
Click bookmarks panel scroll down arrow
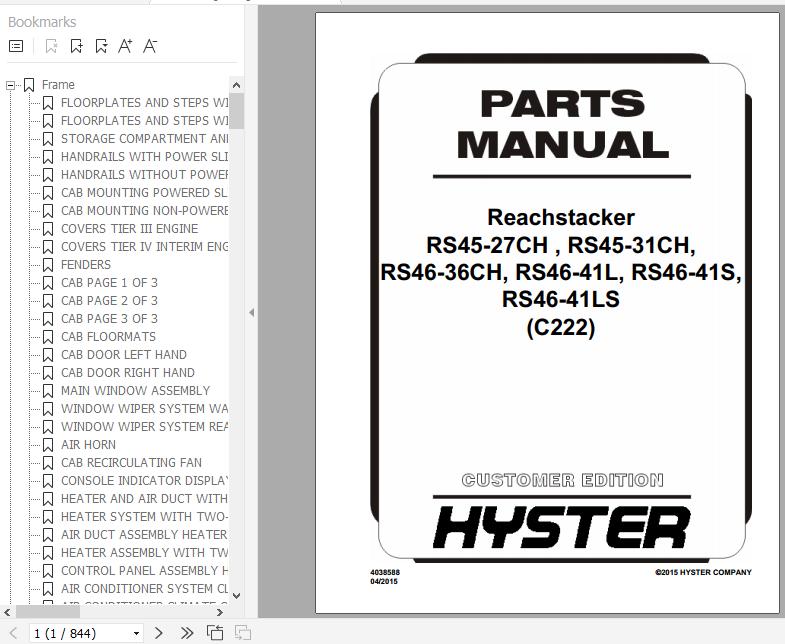click(x=236, y=596)
